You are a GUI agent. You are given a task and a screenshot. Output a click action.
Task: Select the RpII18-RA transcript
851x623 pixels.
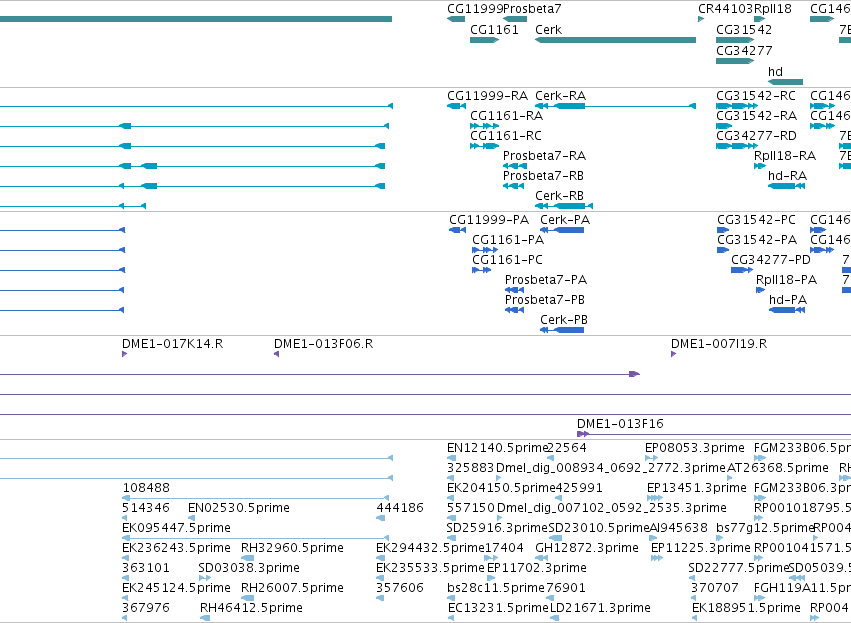pyautogui.click(x=760, y=166)
